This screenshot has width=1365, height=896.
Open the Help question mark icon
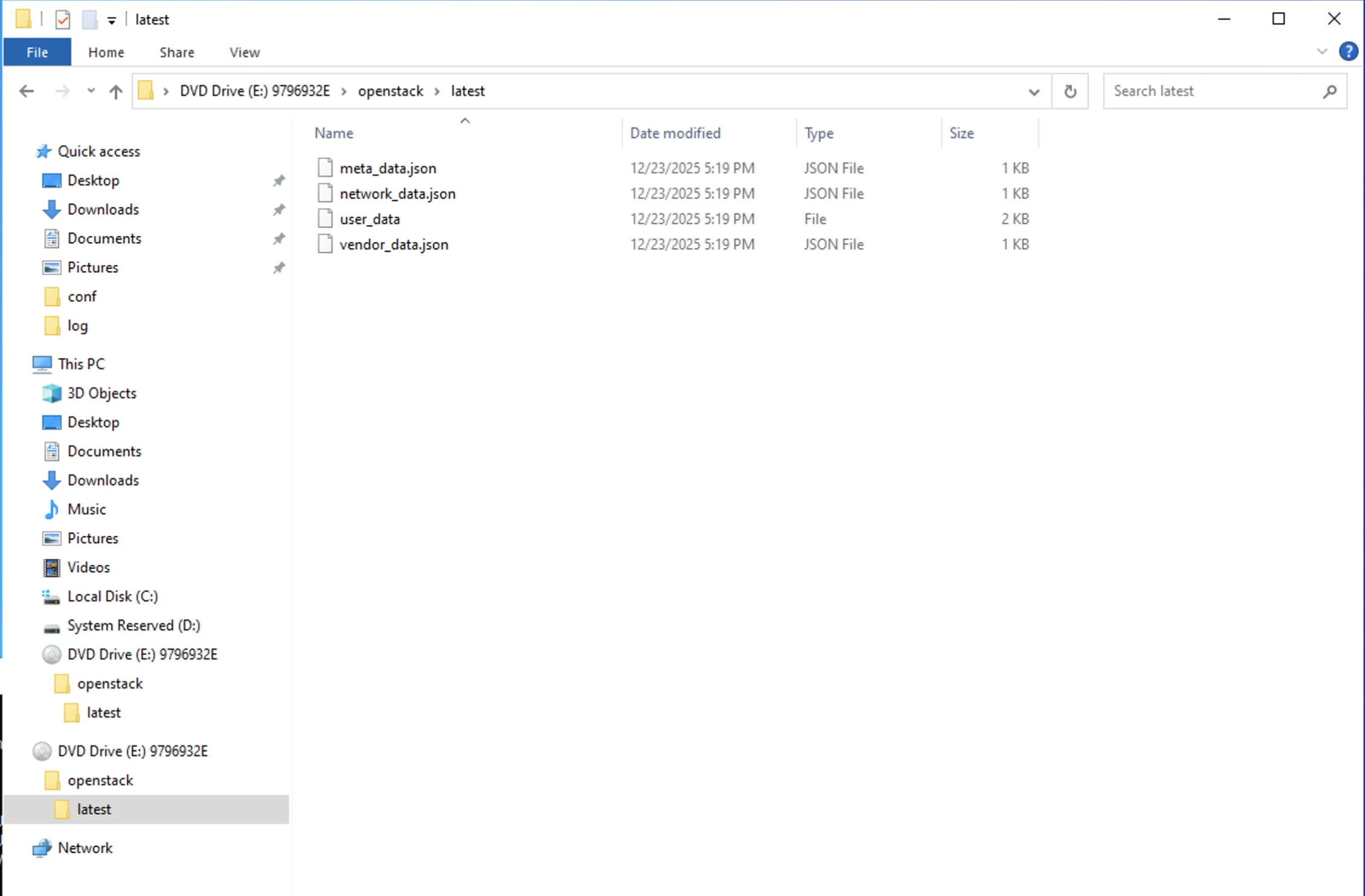(x=1348, y=52)
